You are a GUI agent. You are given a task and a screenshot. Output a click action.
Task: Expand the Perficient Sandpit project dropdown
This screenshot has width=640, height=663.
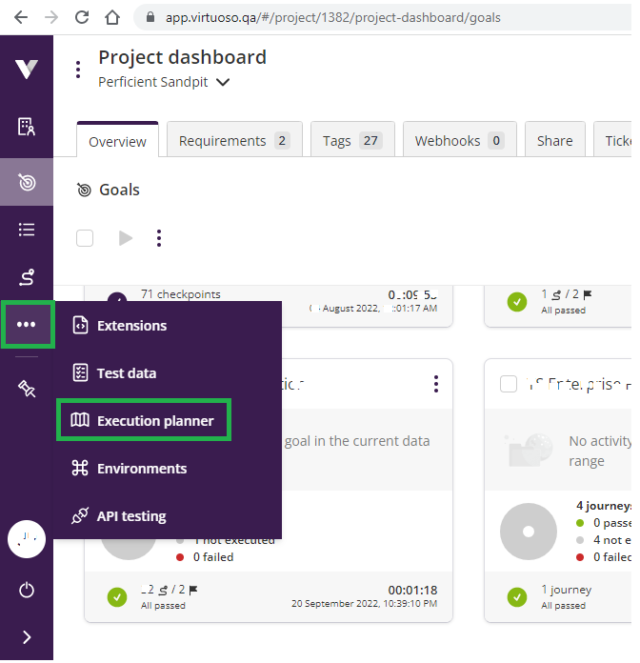point(223,82)
